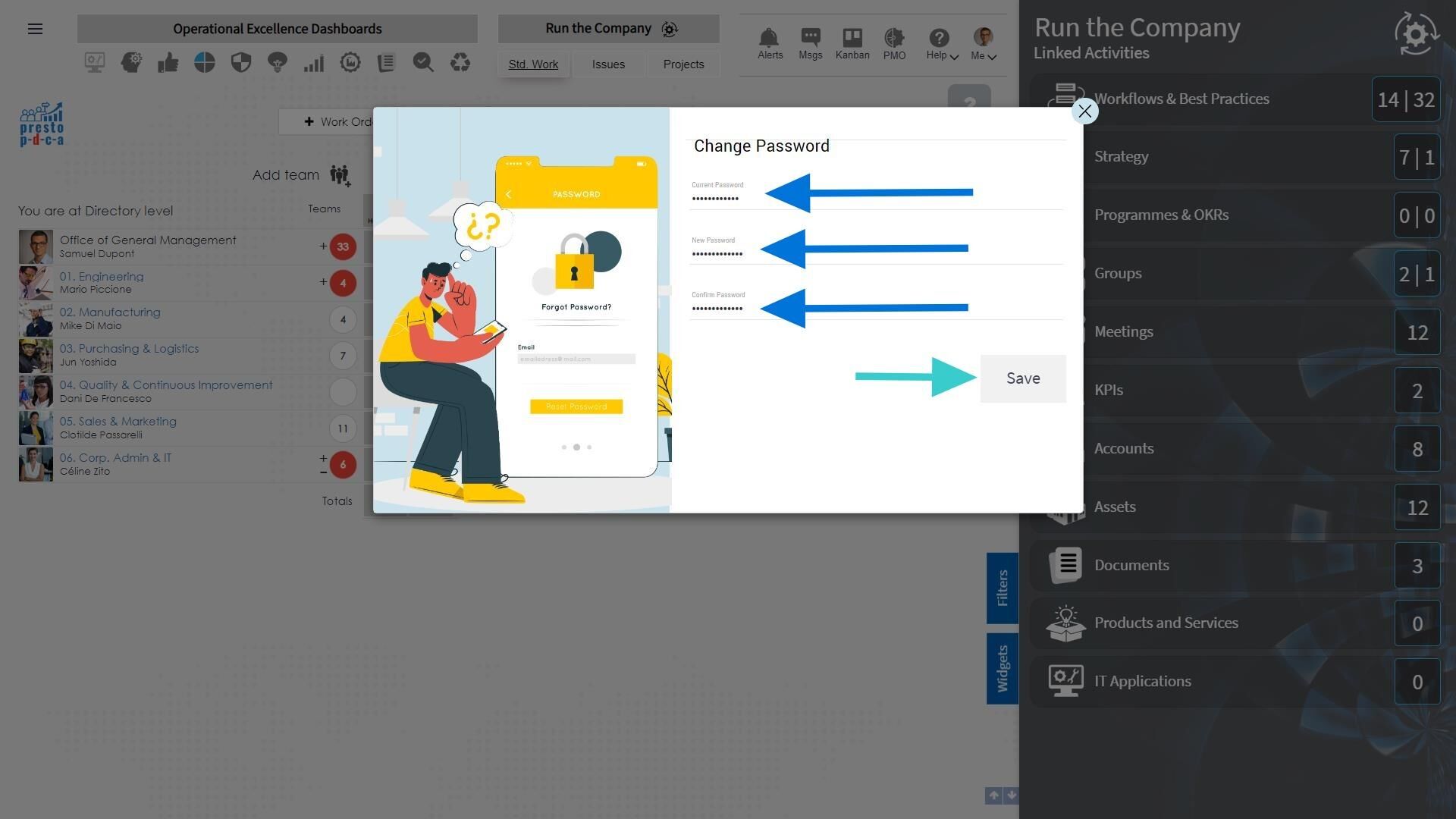
Task: Open the Filters side tab
Action: click(x=1002, y=588)
